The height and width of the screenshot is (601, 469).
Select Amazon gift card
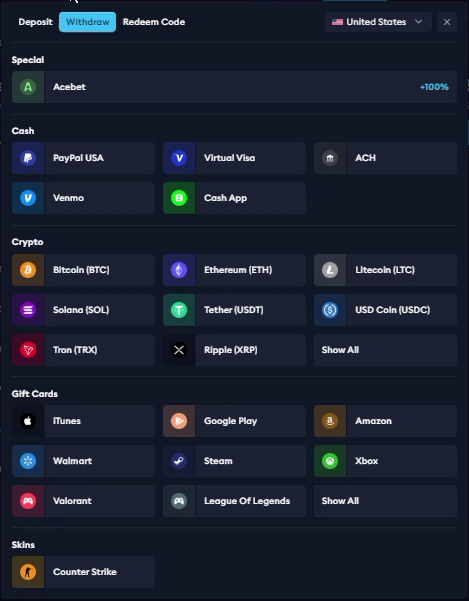(x=385, y=421)
